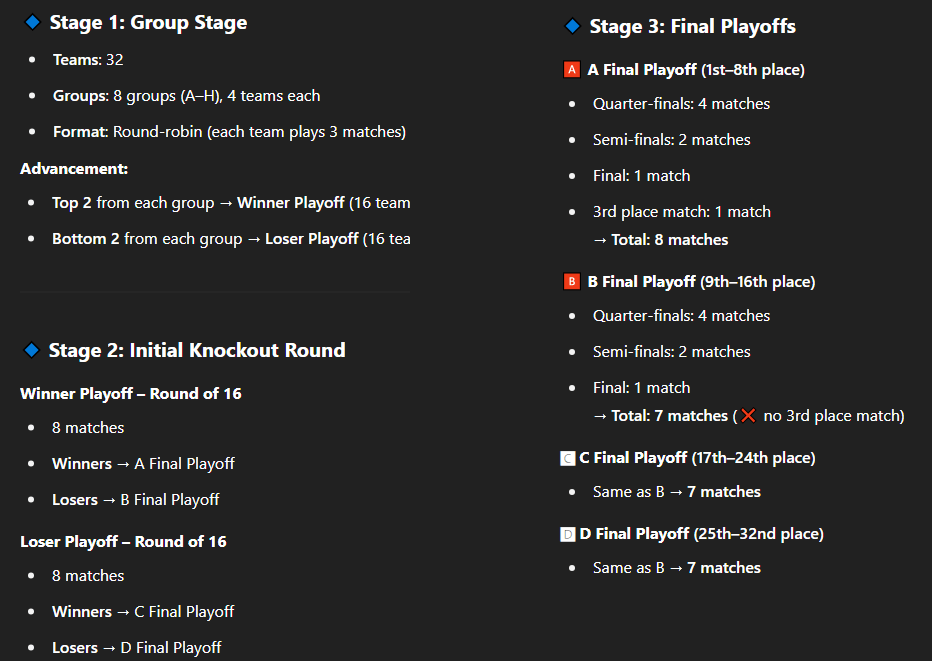Click the red A emoji icon
Image resolution: width=932 pixels, height=661 pixels.
click(x=572, y=70)
